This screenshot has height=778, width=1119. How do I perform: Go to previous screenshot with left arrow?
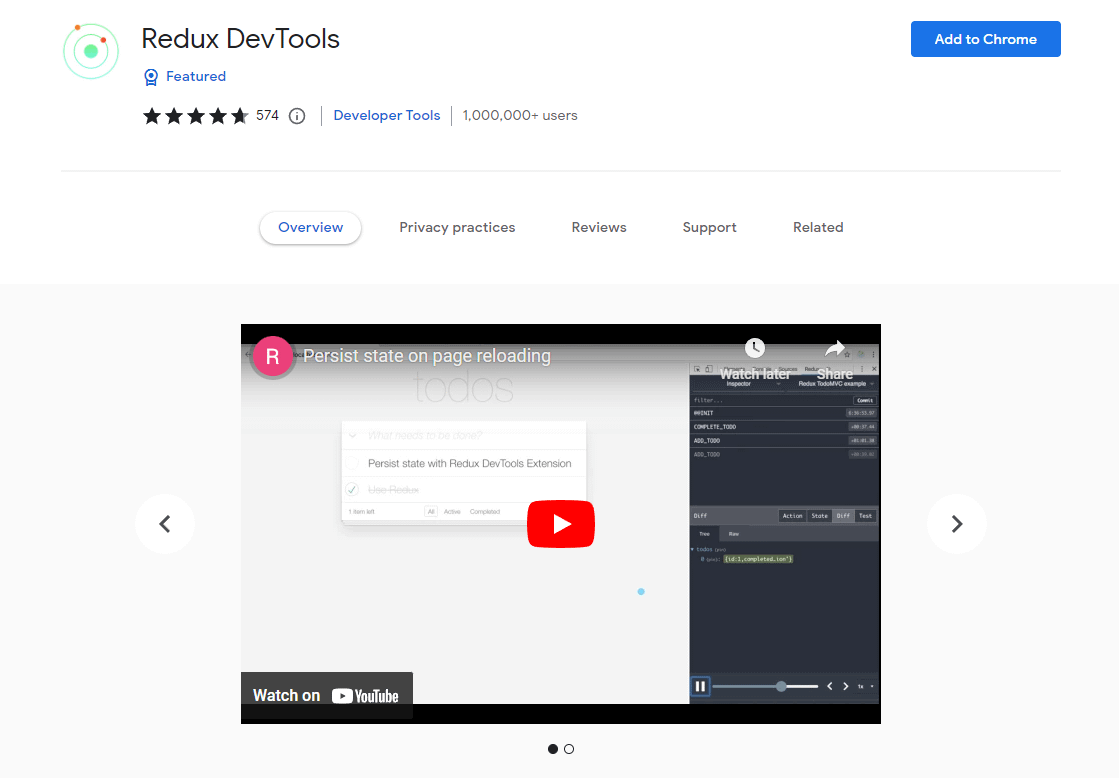pyautogui.click(x=165, y=524)
